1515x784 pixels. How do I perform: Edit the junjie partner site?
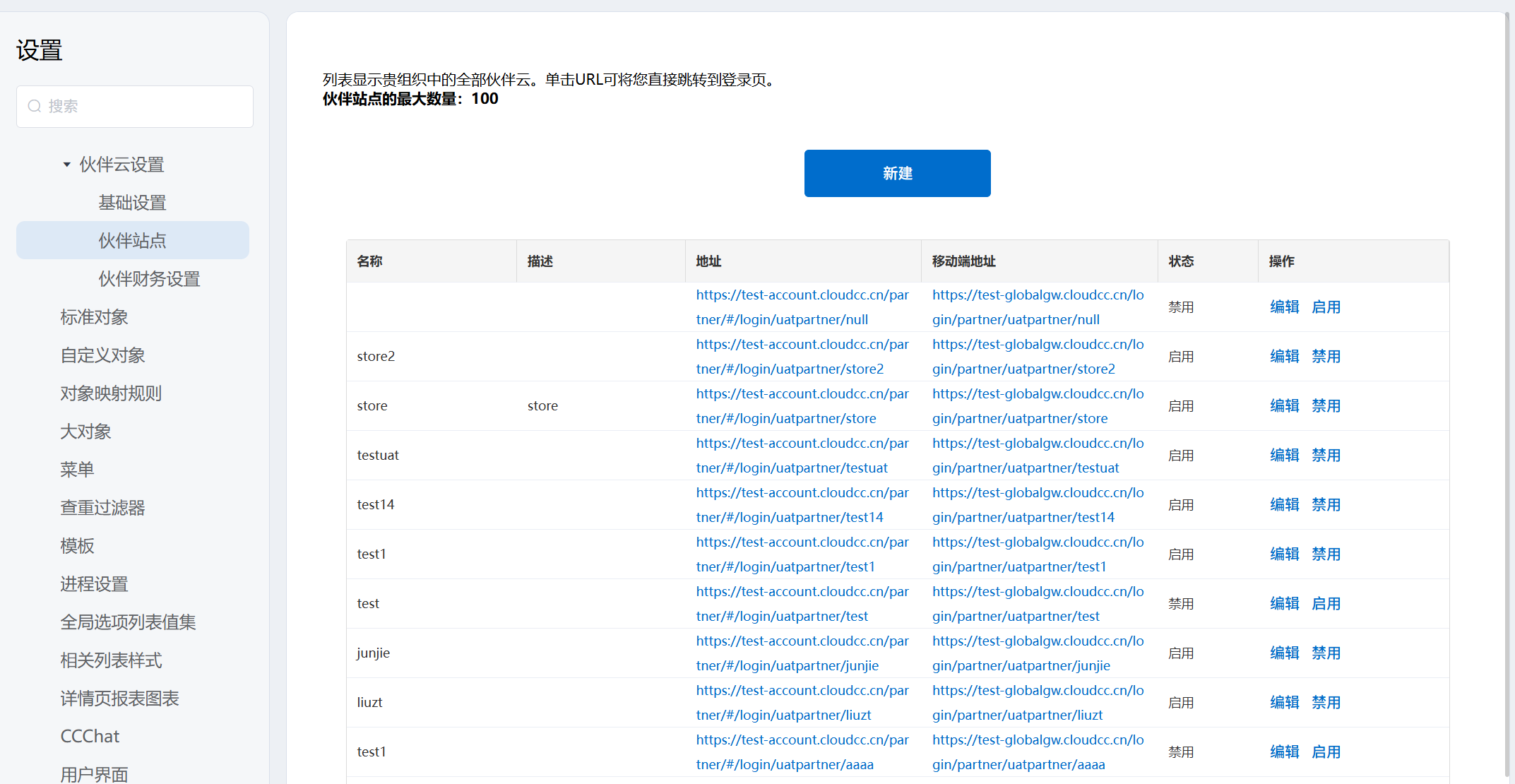pyautogui.click(x=1284, y=653)
